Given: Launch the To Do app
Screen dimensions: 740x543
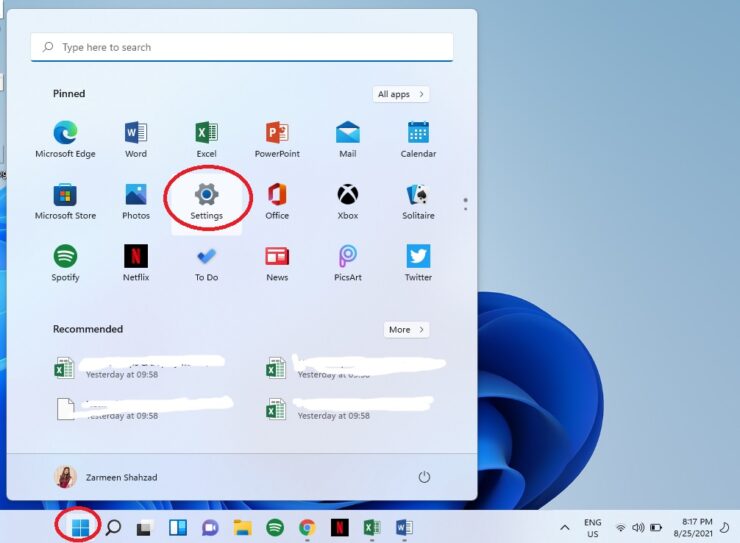Looking at the screenshot, I should tap(206, 261).
